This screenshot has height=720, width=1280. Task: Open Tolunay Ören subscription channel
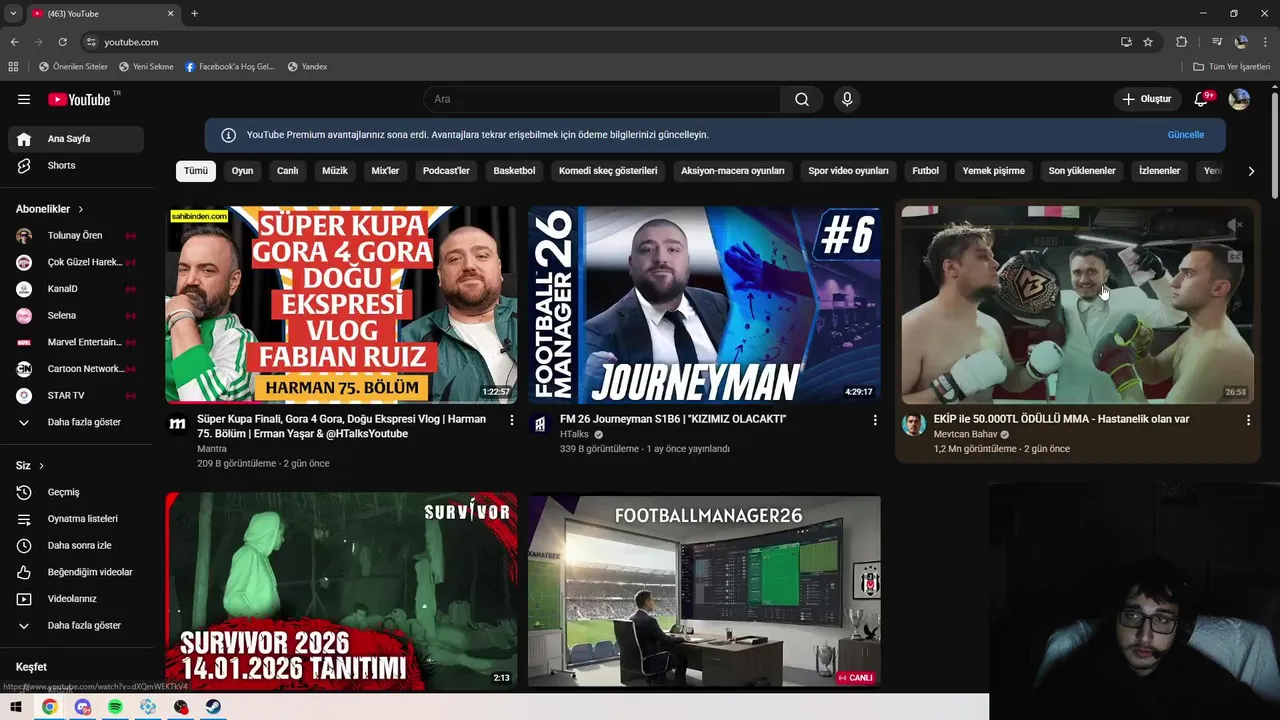tap(76, 235)
